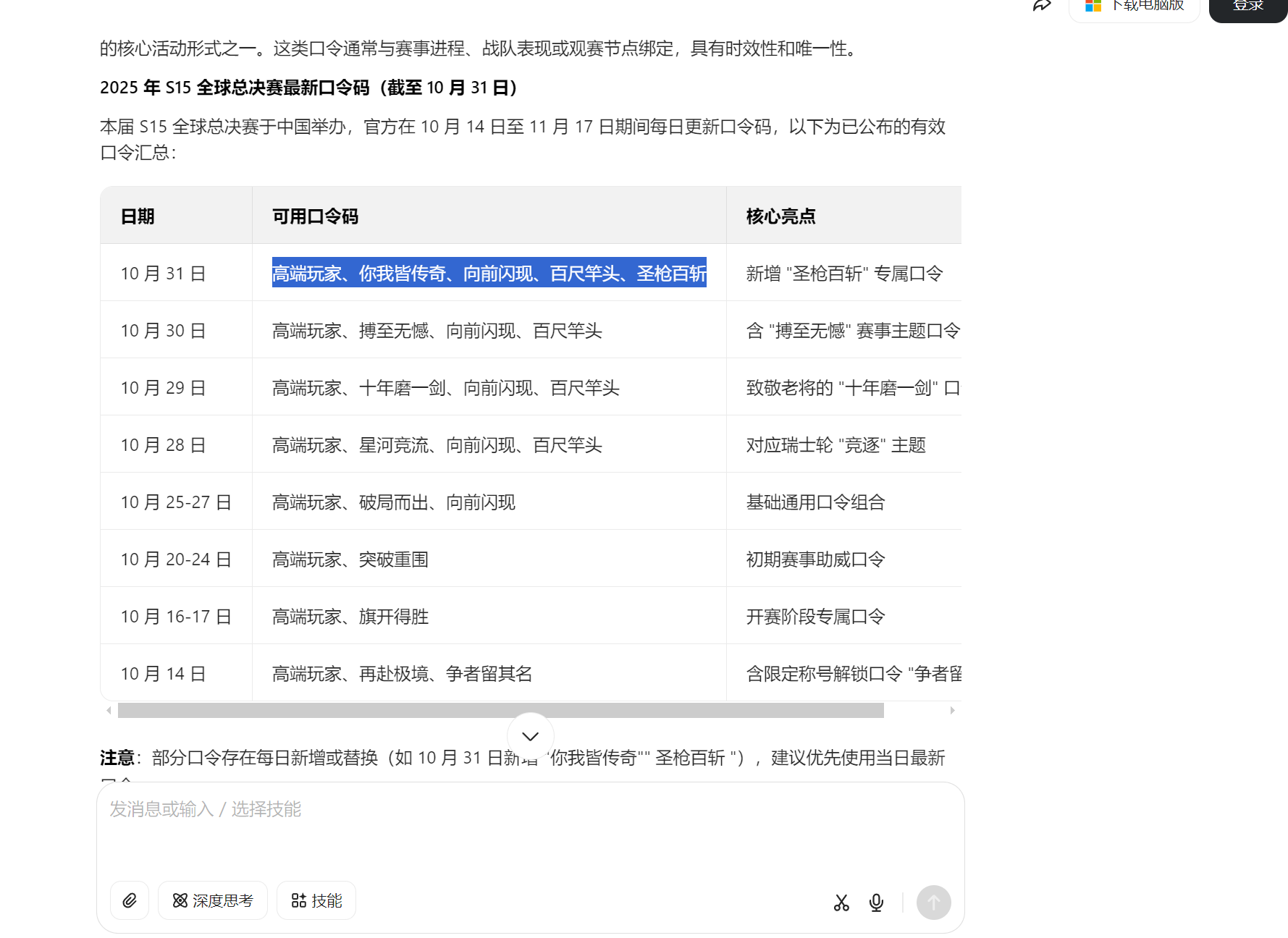Click the 深度思考 atom icon

180,900
